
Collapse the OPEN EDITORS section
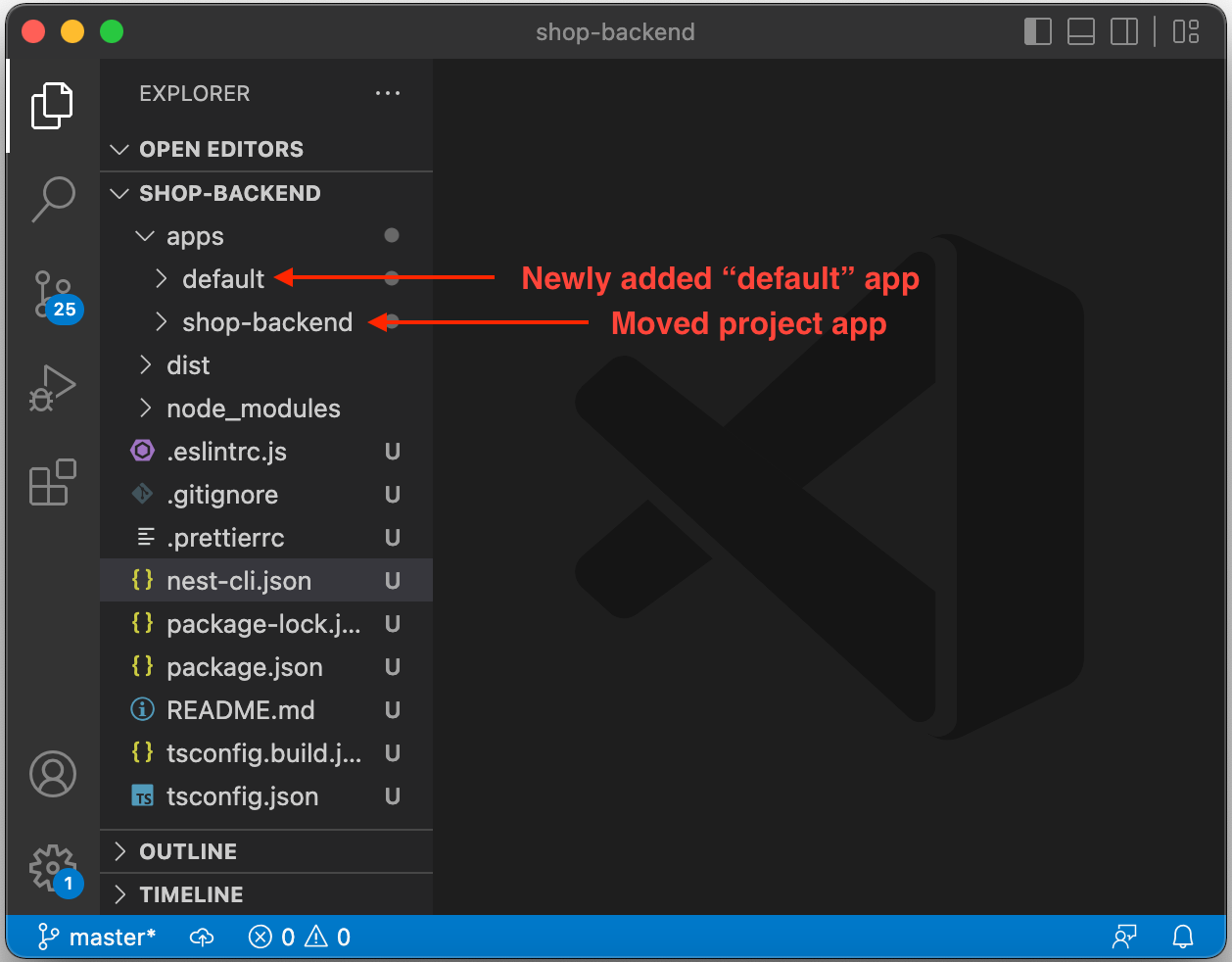click(266, 149)
